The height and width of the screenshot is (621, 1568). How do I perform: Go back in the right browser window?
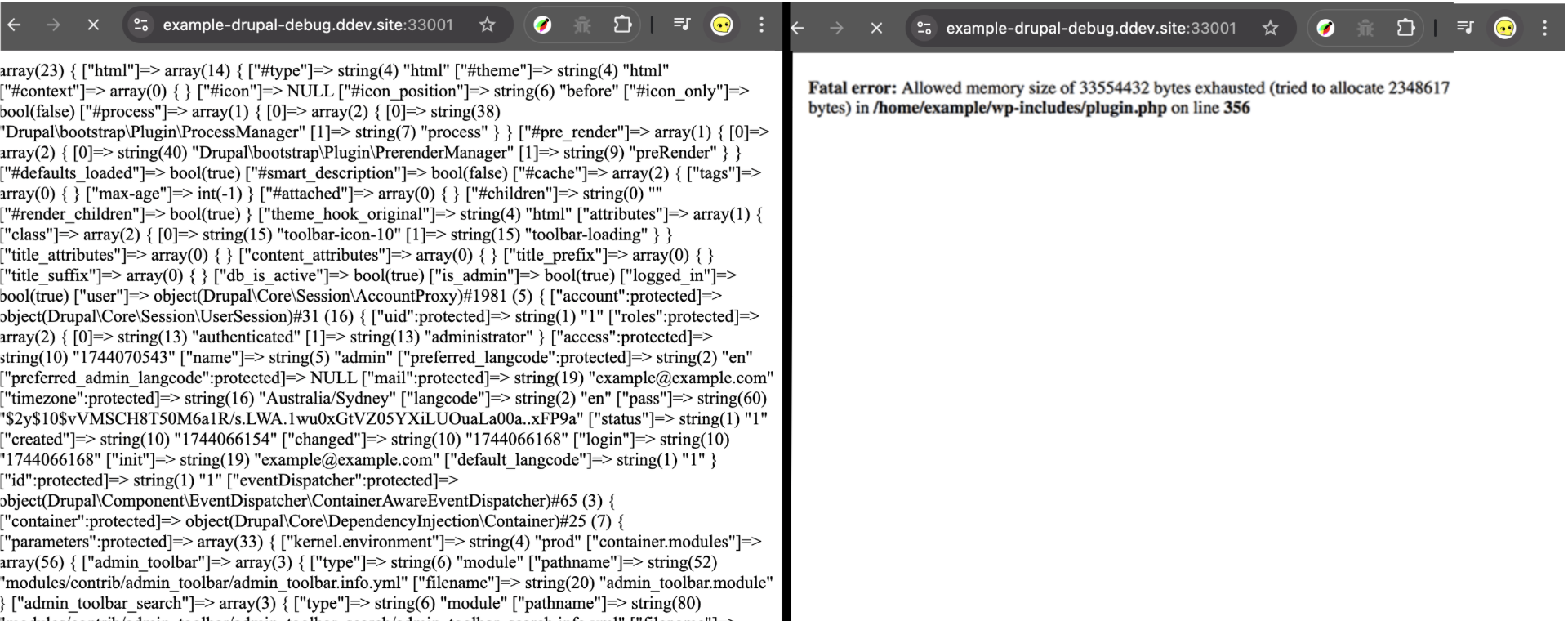(x=797, y=29)
